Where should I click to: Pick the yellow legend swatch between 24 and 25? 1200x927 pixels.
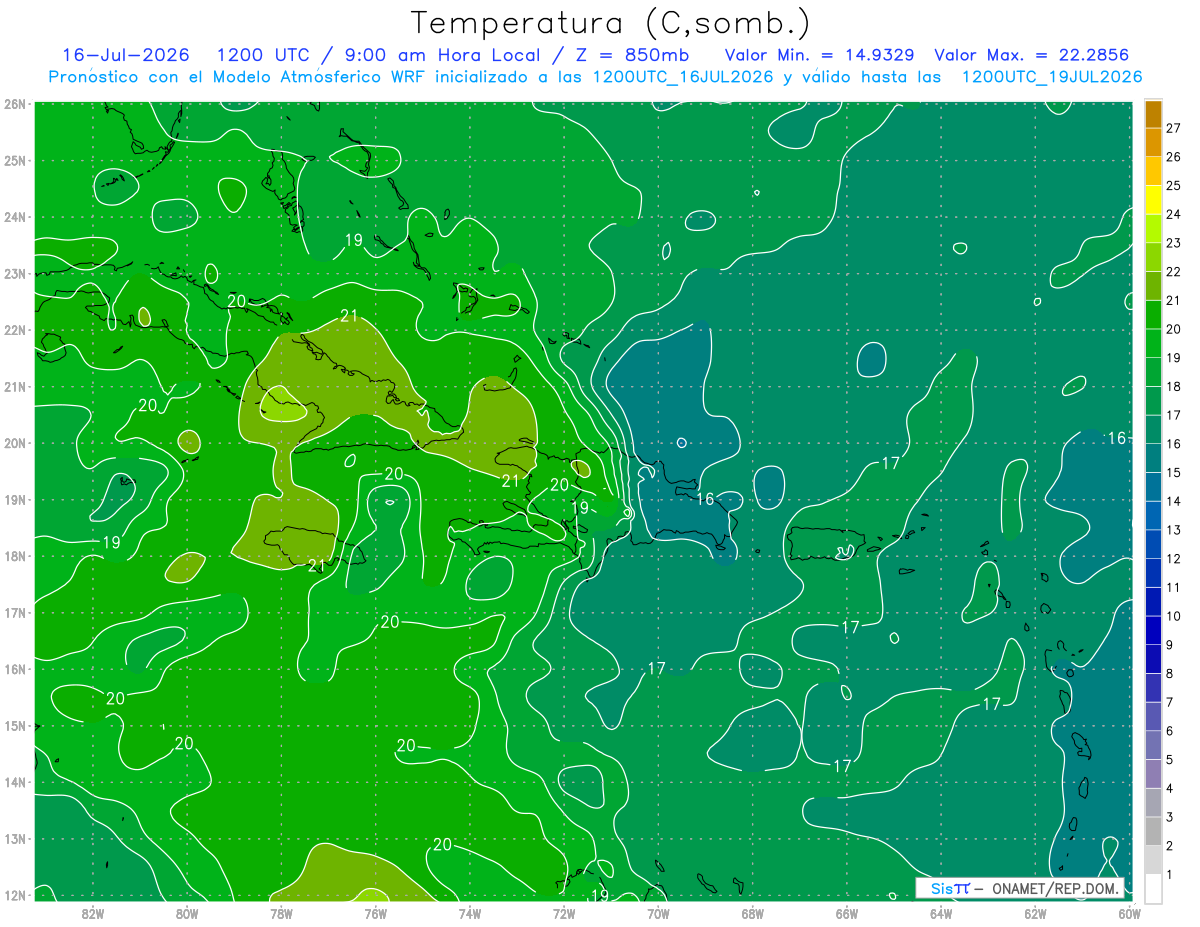1153,200
